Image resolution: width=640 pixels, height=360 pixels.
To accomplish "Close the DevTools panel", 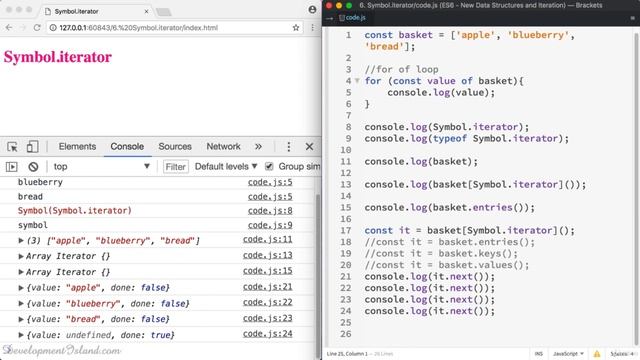I will point(309,147).
